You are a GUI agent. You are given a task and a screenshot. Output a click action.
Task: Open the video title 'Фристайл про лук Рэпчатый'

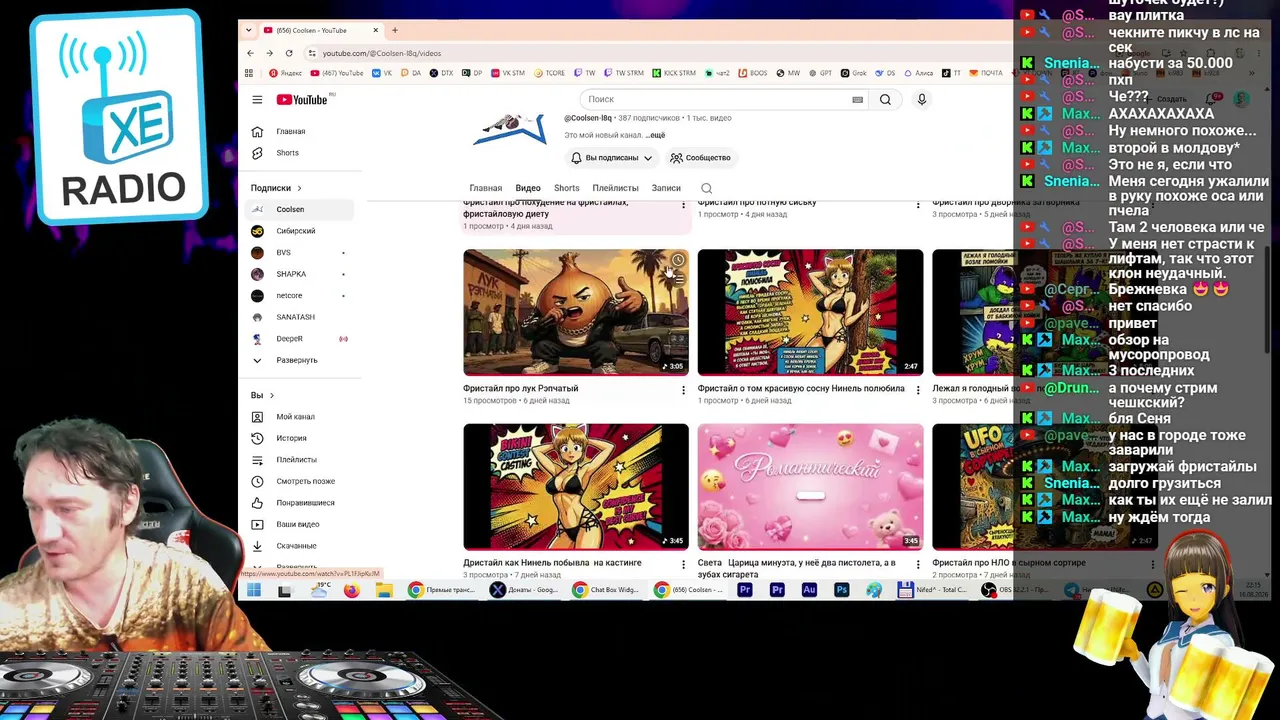521,389
